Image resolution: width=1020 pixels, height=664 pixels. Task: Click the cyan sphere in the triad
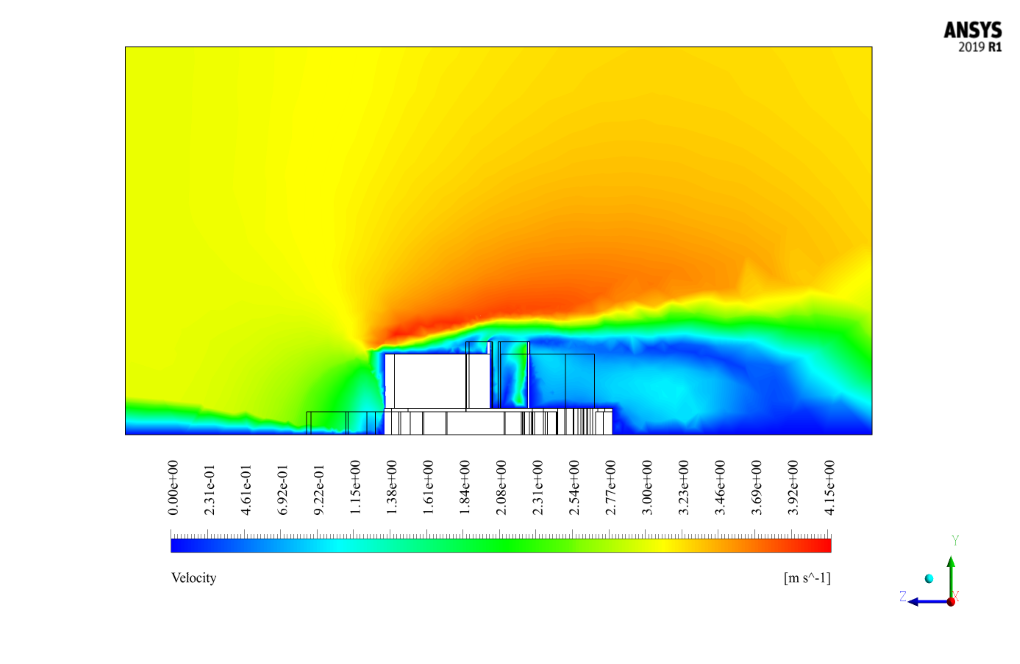click(x=929, y=579)
